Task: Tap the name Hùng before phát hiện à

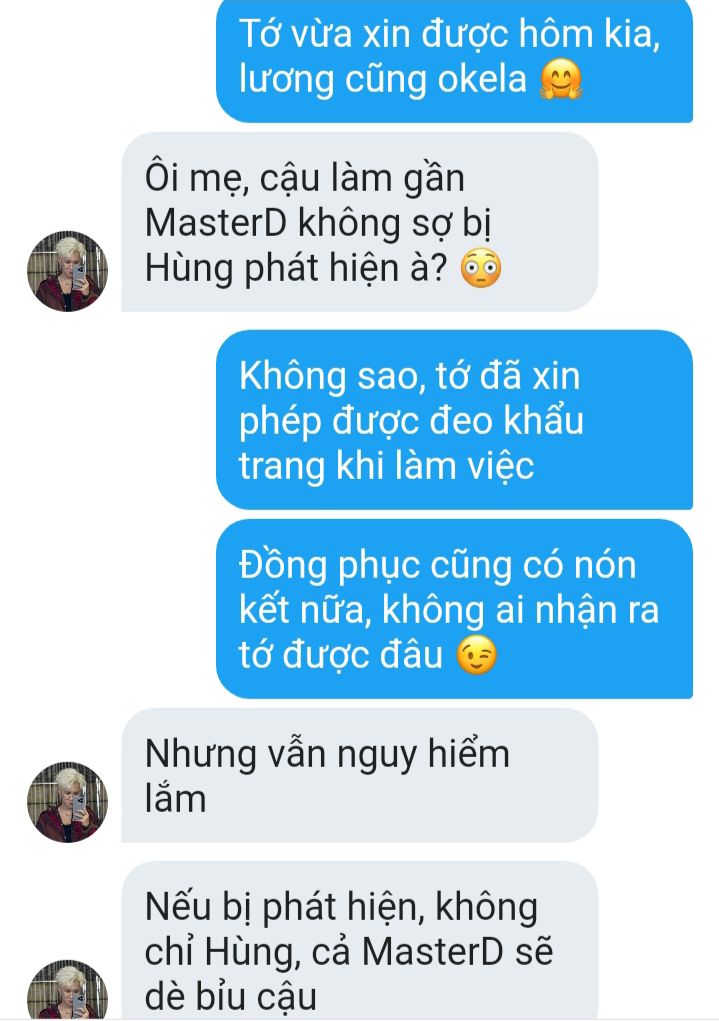Action: pyautogui.click(x=189, y=268)
